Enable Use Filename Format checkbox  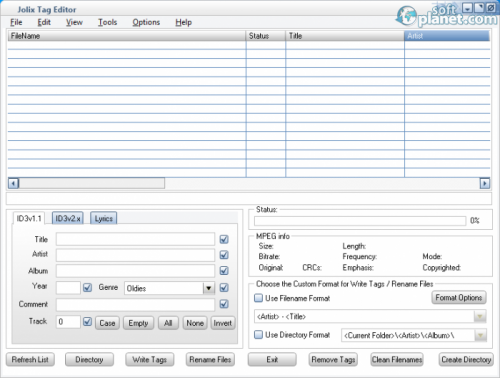click(x=258, y=298)
